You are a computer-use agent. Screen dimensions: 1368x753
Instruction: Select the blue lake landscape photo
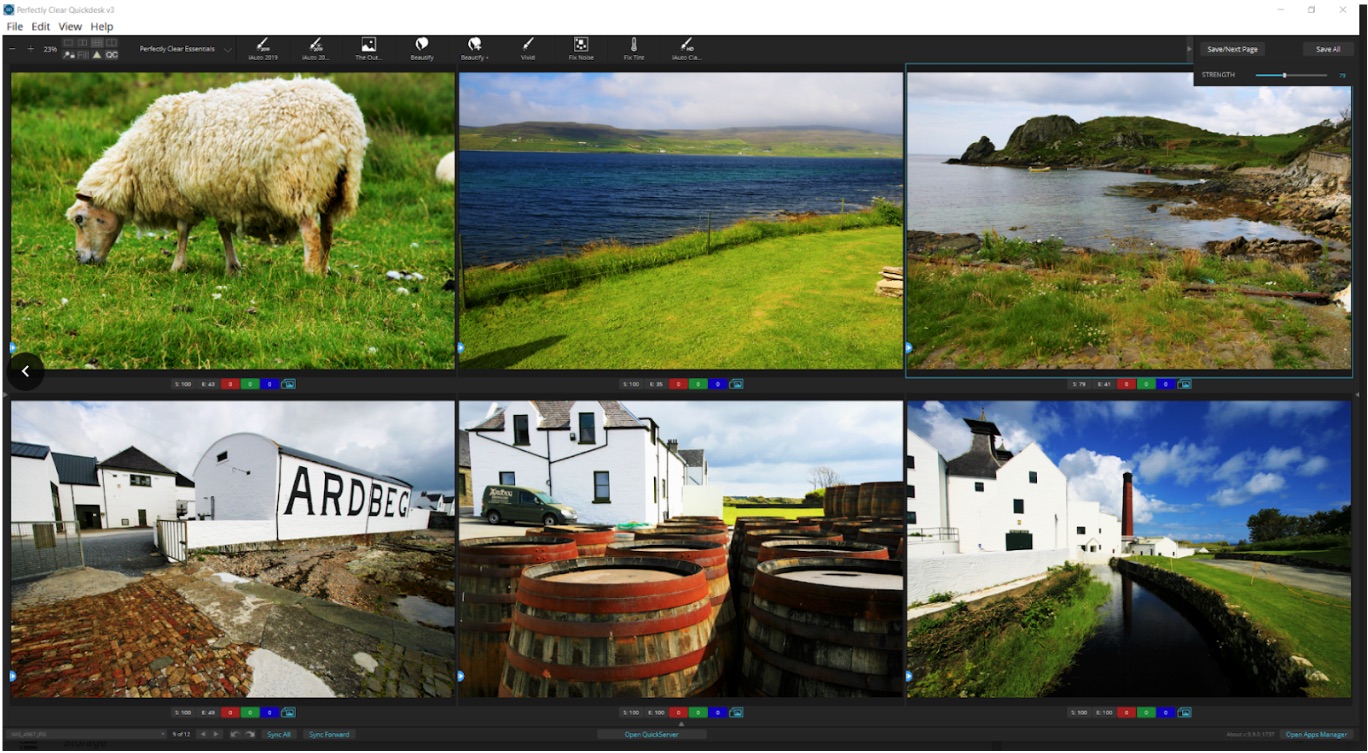(680, 220)
